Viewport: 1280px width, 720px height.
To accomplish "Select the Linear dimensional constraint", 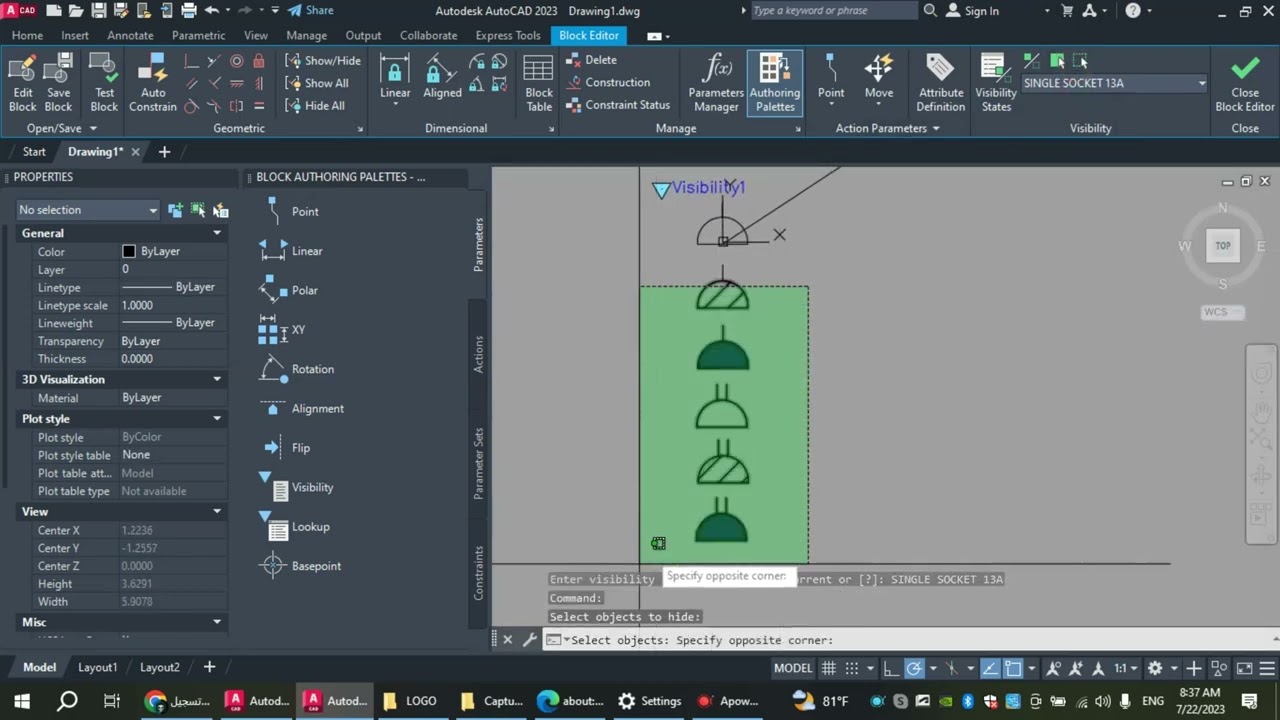I will pos(394,78).
